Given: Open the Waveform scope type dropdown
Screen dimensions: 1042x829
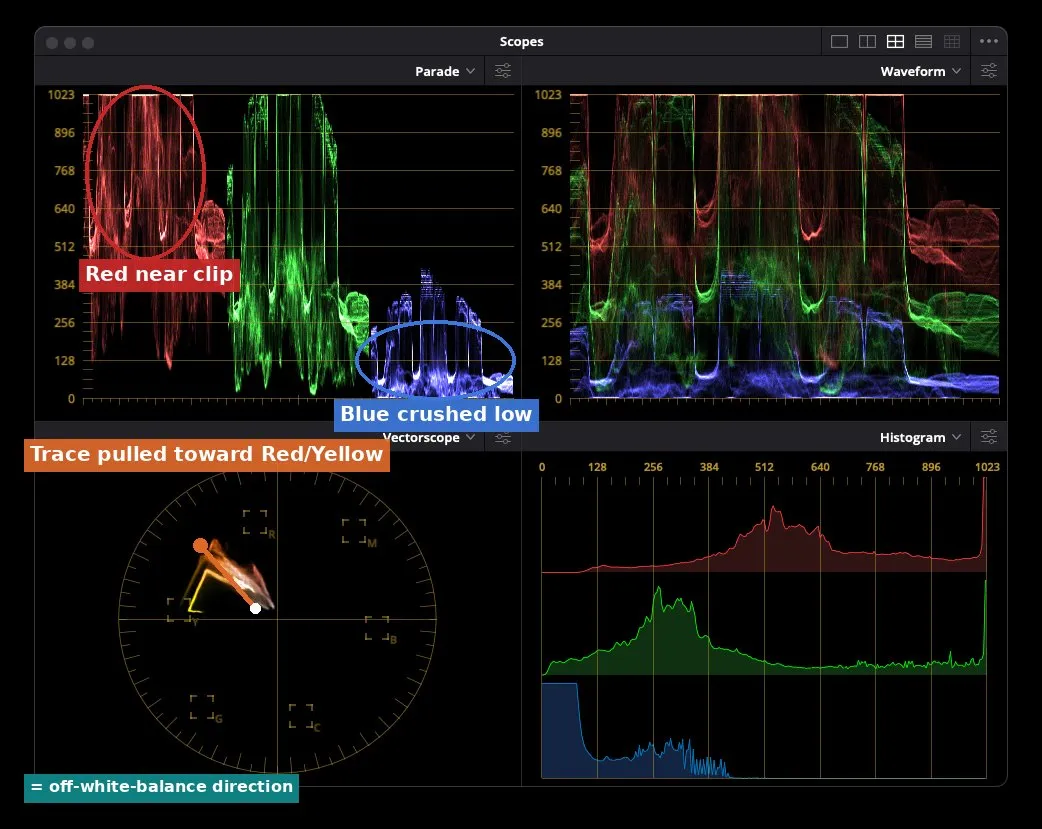Looking at the screenshot, I should click(x=920, y=71).
